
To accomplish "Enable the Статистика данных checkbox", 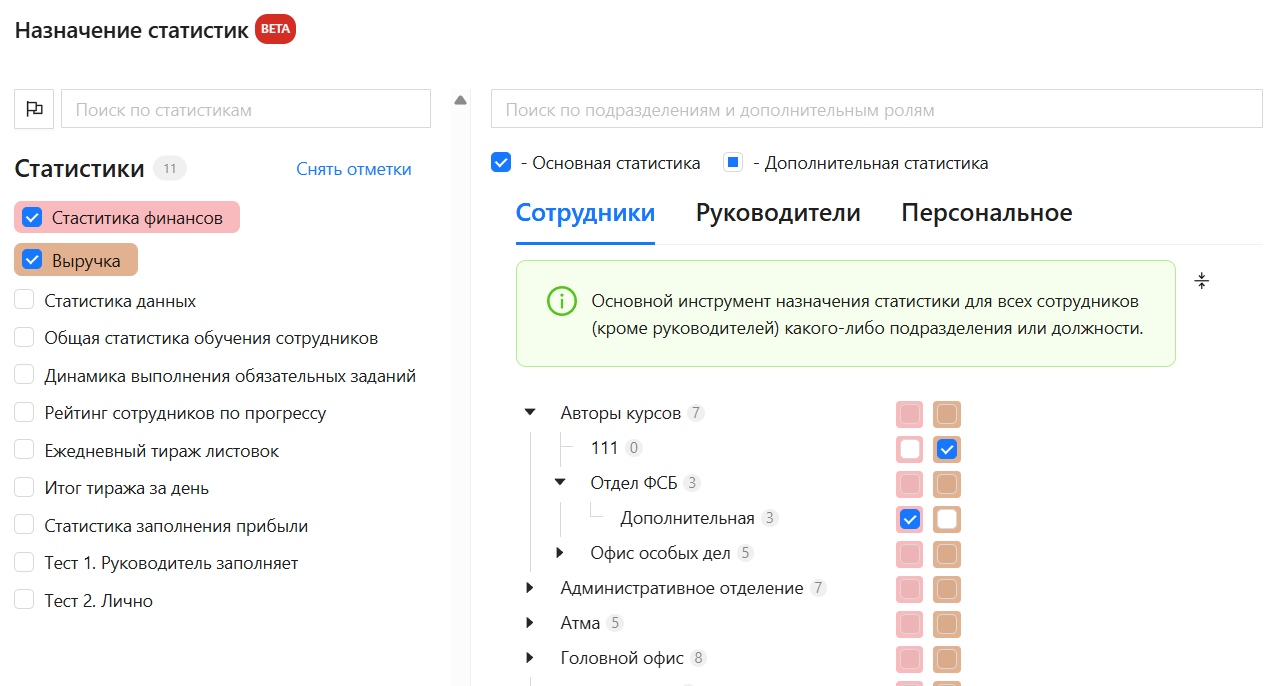I will [x=25, y=300].
